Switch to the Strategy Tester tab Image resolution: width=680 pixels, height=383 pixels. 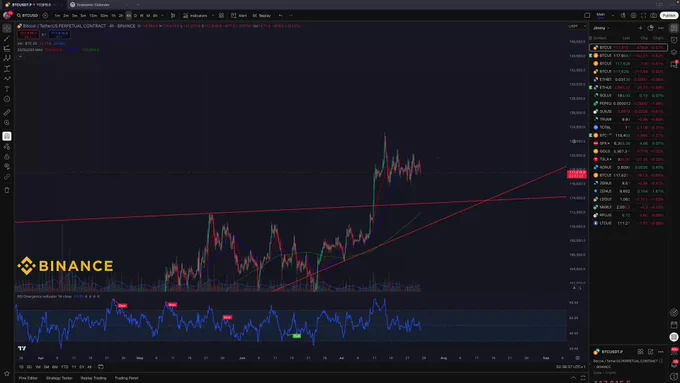[59, 378]
